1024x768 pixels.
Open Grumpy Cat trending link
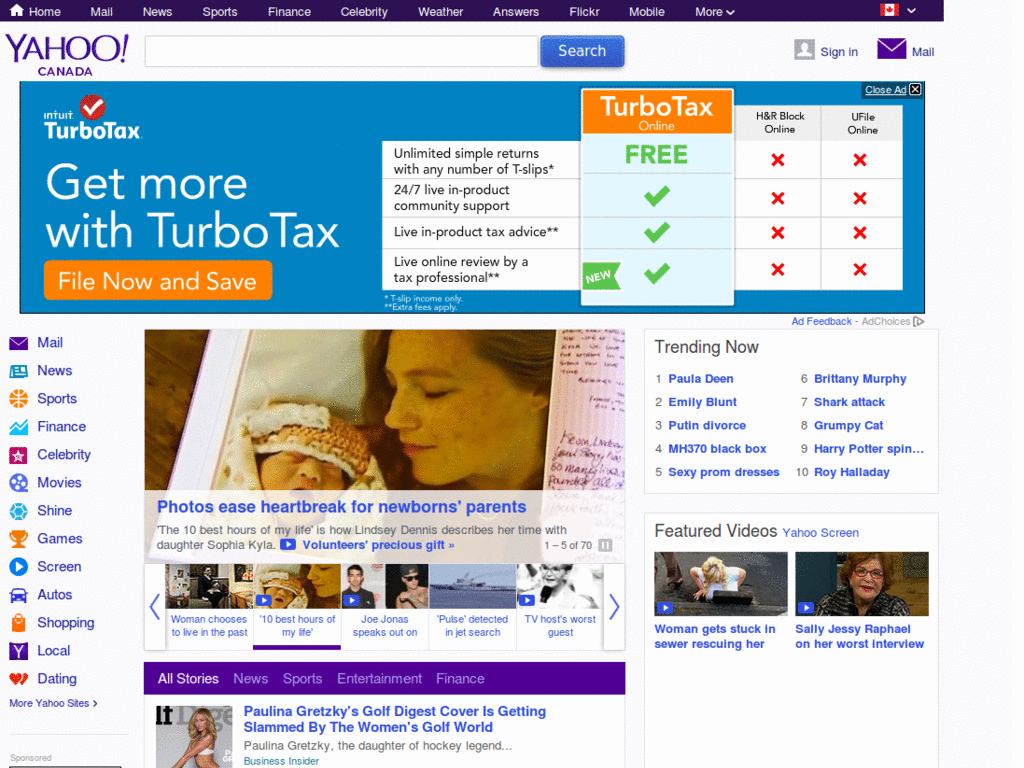point(848,426)
